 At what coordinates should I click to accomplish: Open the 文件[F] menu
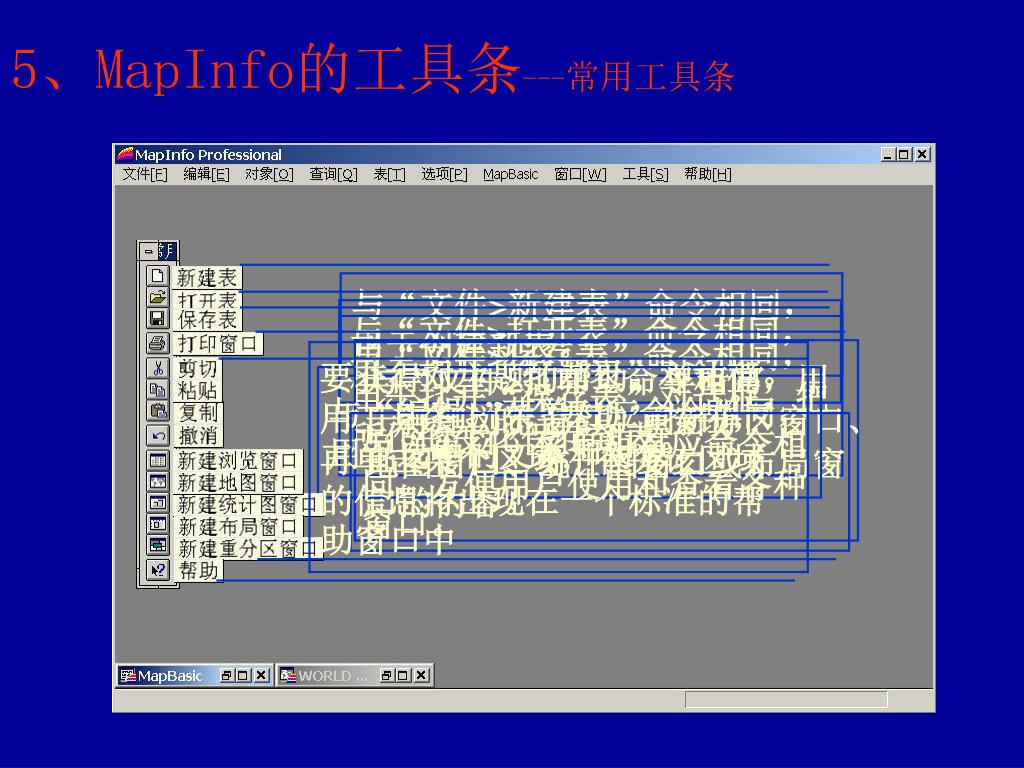145,174
